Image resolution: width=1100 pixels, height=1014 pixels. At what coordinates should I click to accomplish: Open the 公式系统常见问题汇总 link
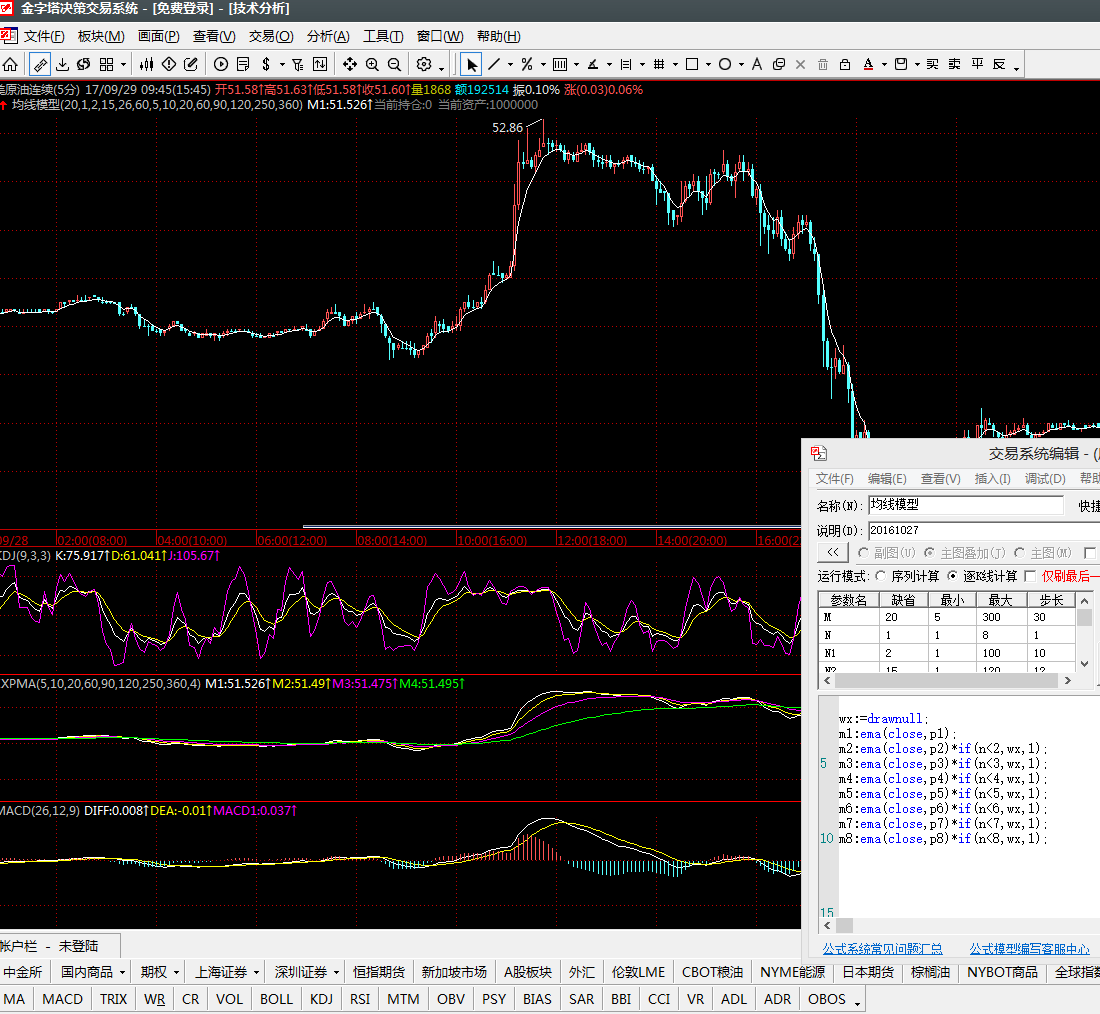tap(883, 949)
